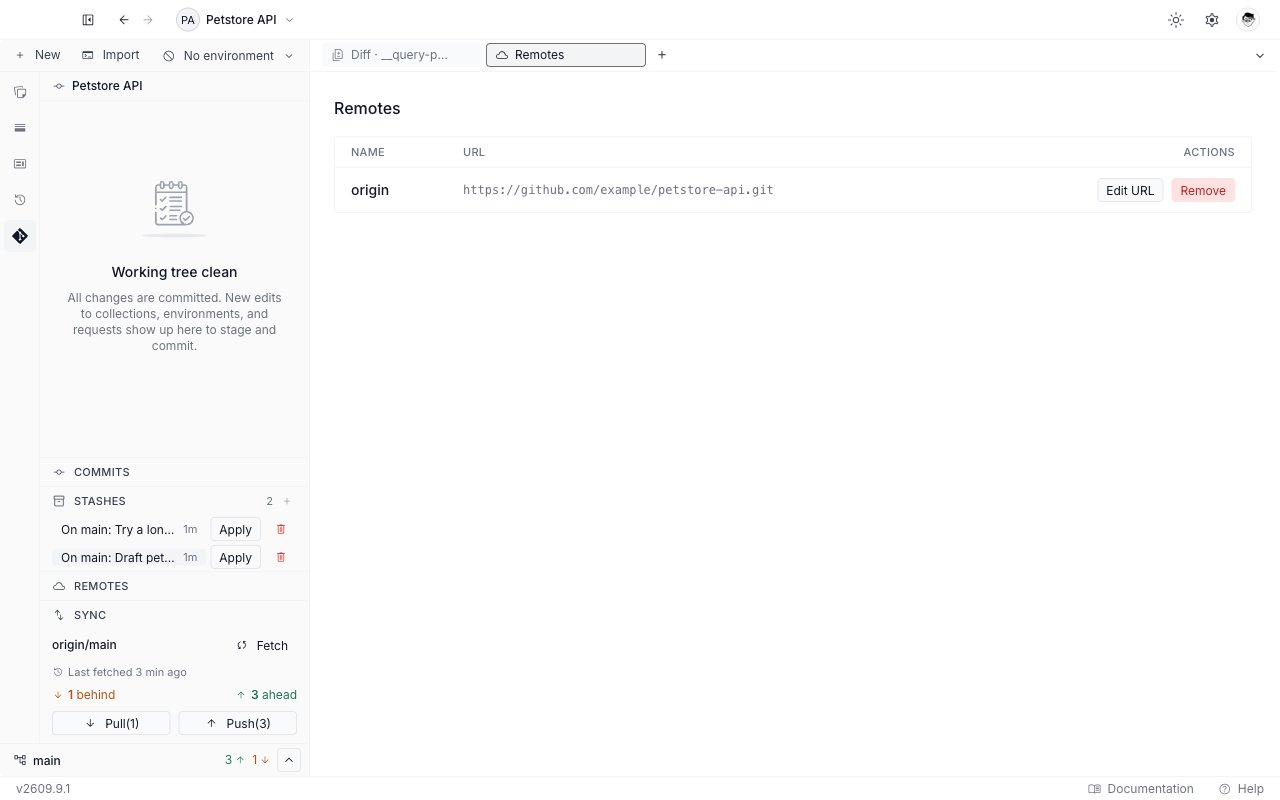Click the origin remote name
The image size is (1280, 800).
click(x=370, y=190)
